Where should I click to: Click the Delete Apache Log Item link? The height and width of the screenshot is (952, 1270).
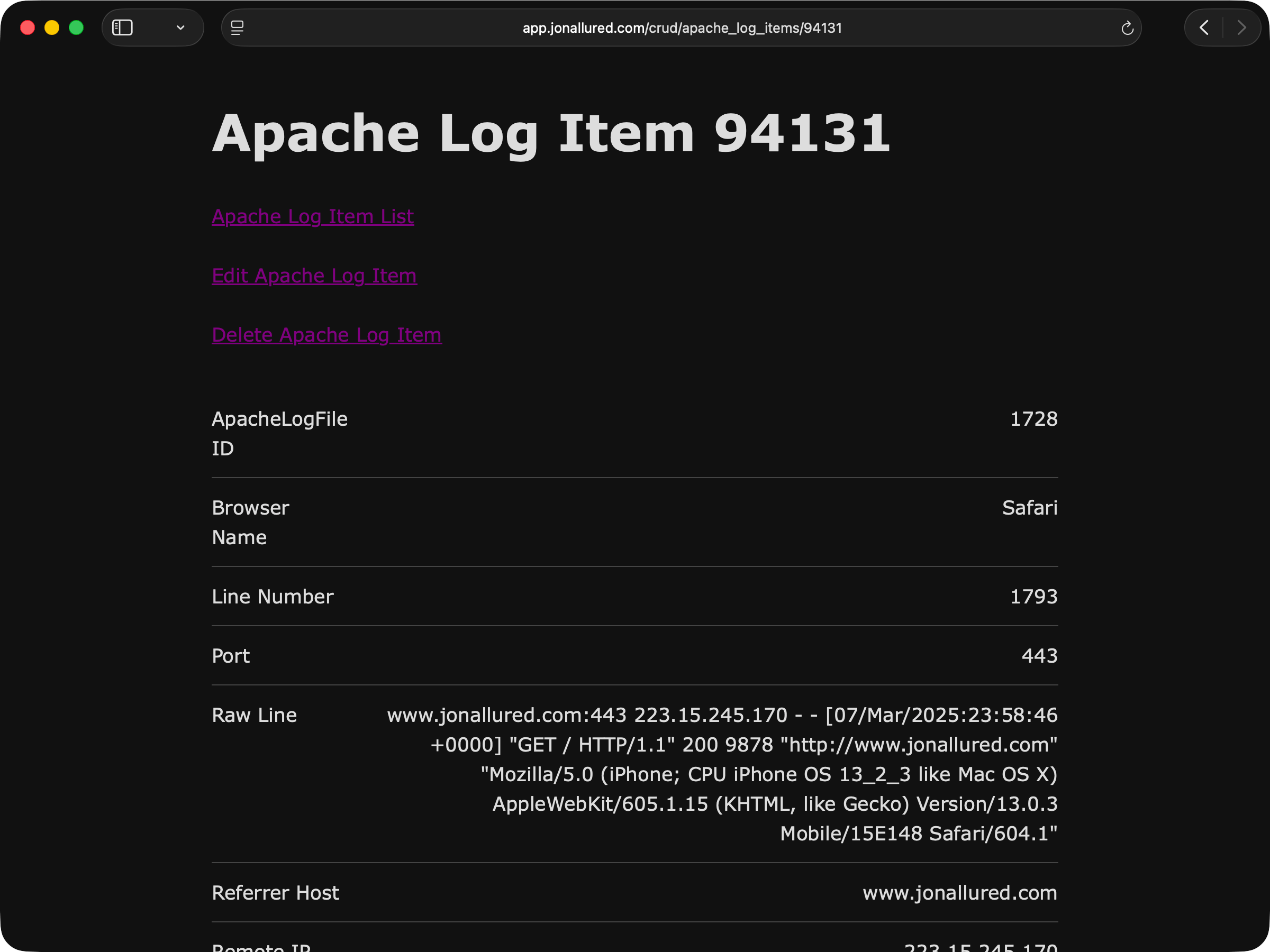tap(326, 335)
